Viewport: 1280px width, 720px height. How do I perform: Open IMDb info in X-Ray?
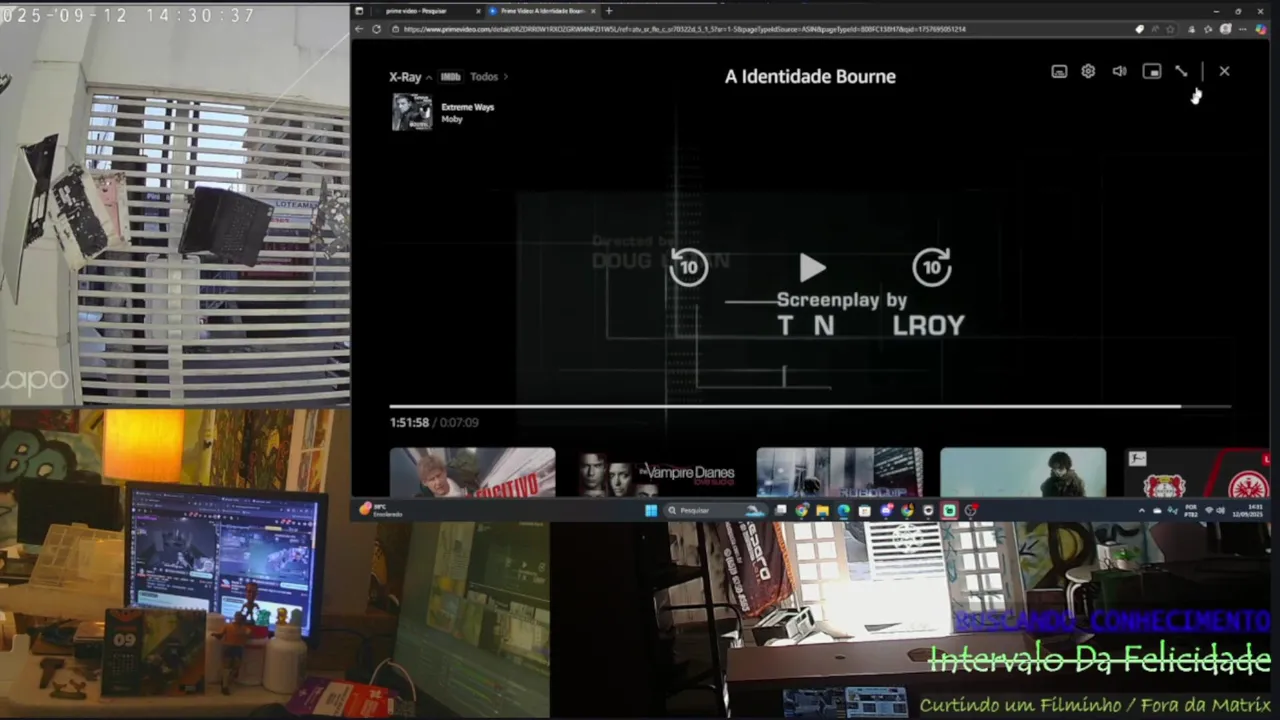coord(450,77)
